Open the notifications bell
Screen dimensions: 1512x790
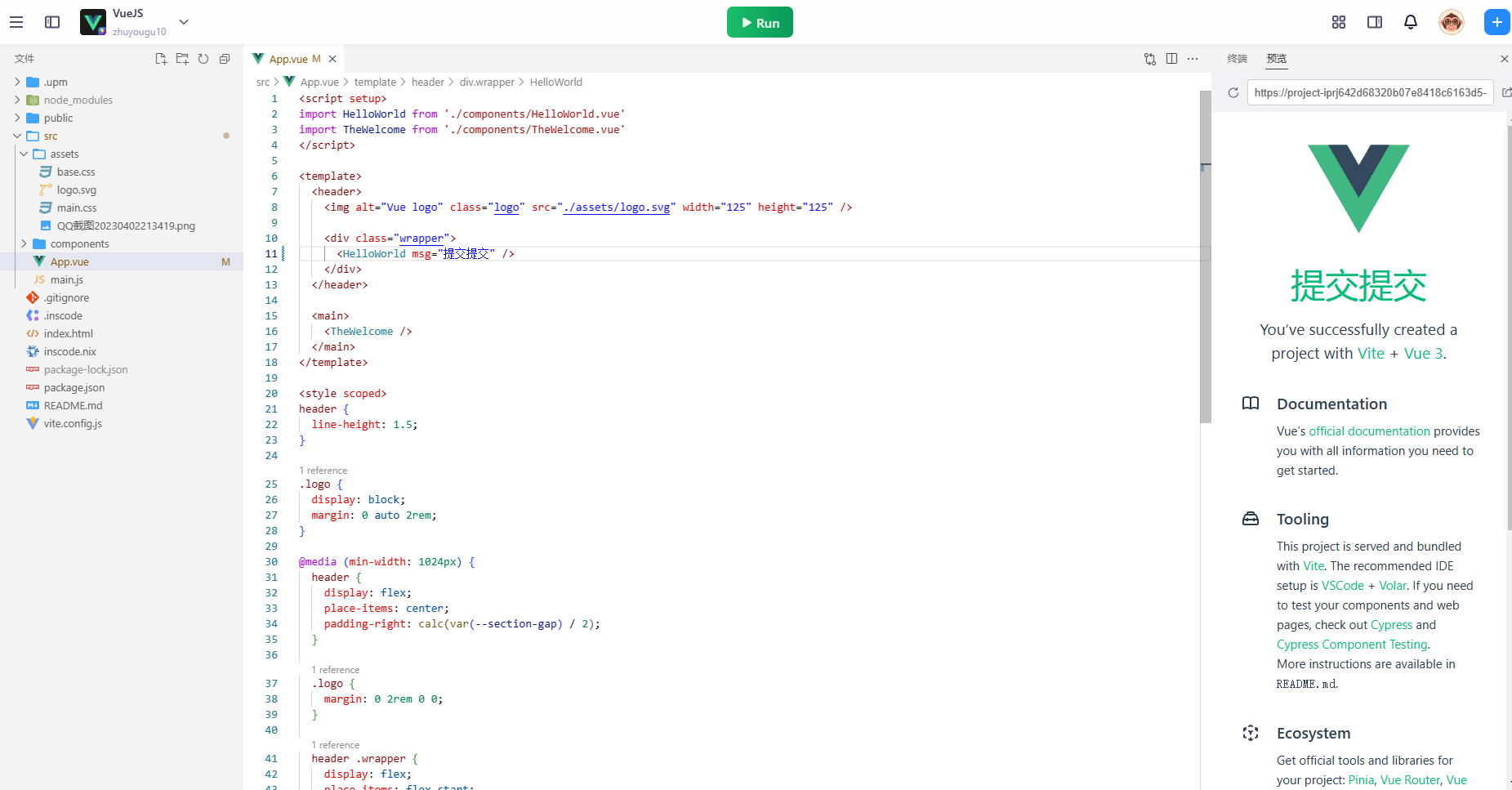pyautogui.click(x=1411, y=22)
